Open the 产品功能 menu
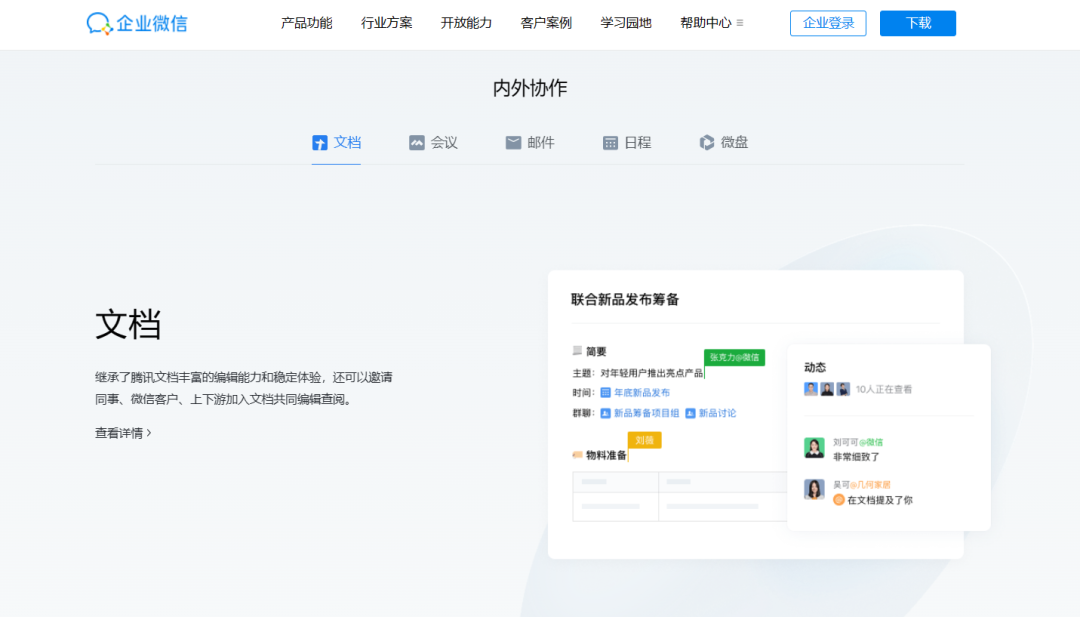Viewport: 1080px width, 617px height. tap(307, 23)
